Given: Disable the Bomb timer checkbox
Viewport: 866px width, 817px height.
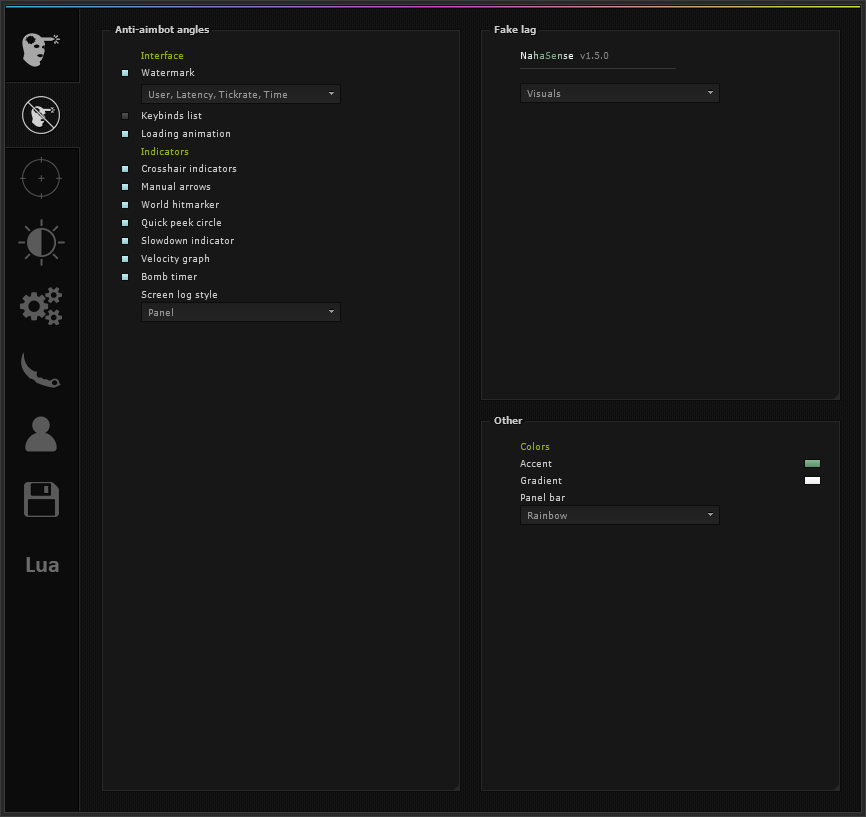Looking at the screenshot, I should [x=125, y=277].
